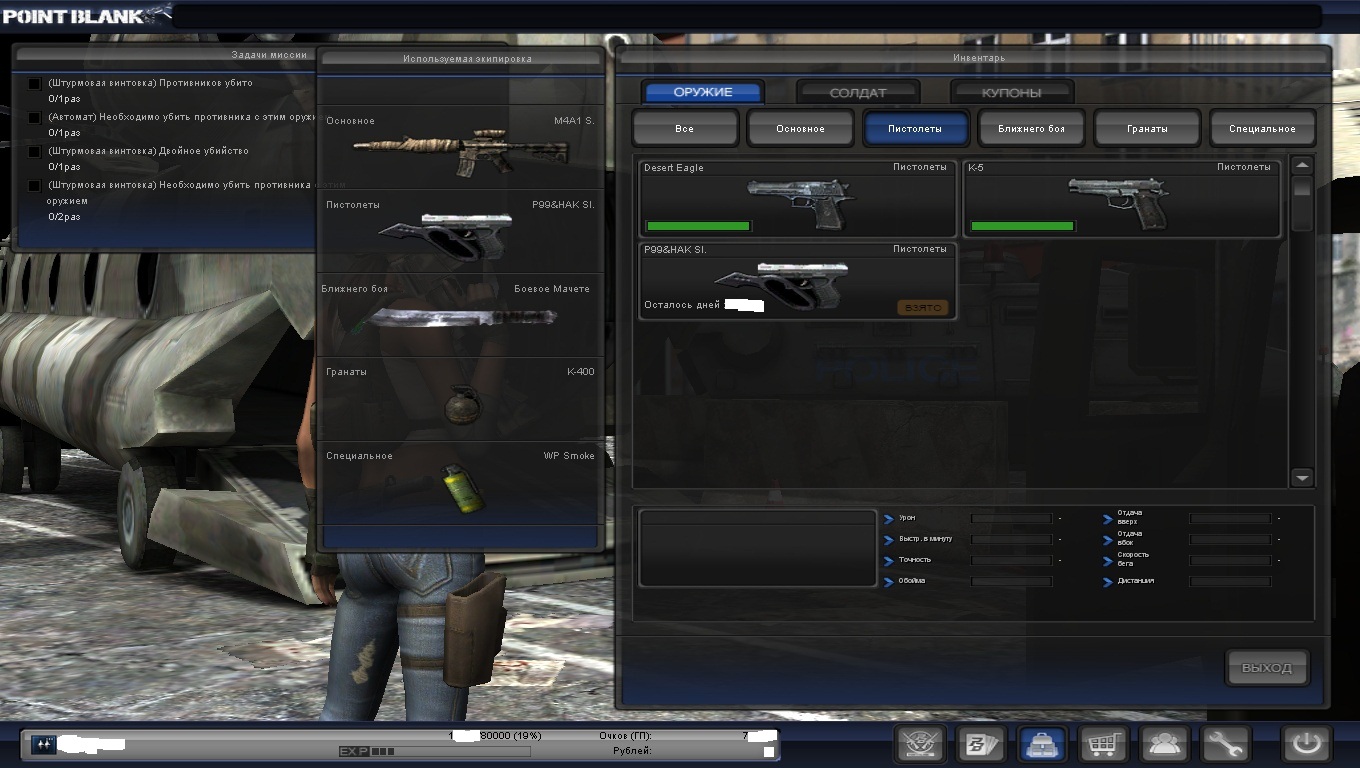Screen dimensions: 1360x768
Task: Open the shop cart icon
Action: click(x=1103, y=745)
